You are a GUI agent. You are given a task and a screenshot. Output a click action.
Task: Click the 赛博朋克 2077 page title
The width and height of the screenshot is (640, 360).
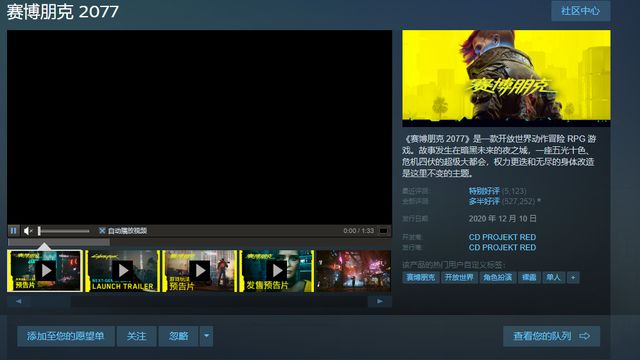click(x=63, y=12)
